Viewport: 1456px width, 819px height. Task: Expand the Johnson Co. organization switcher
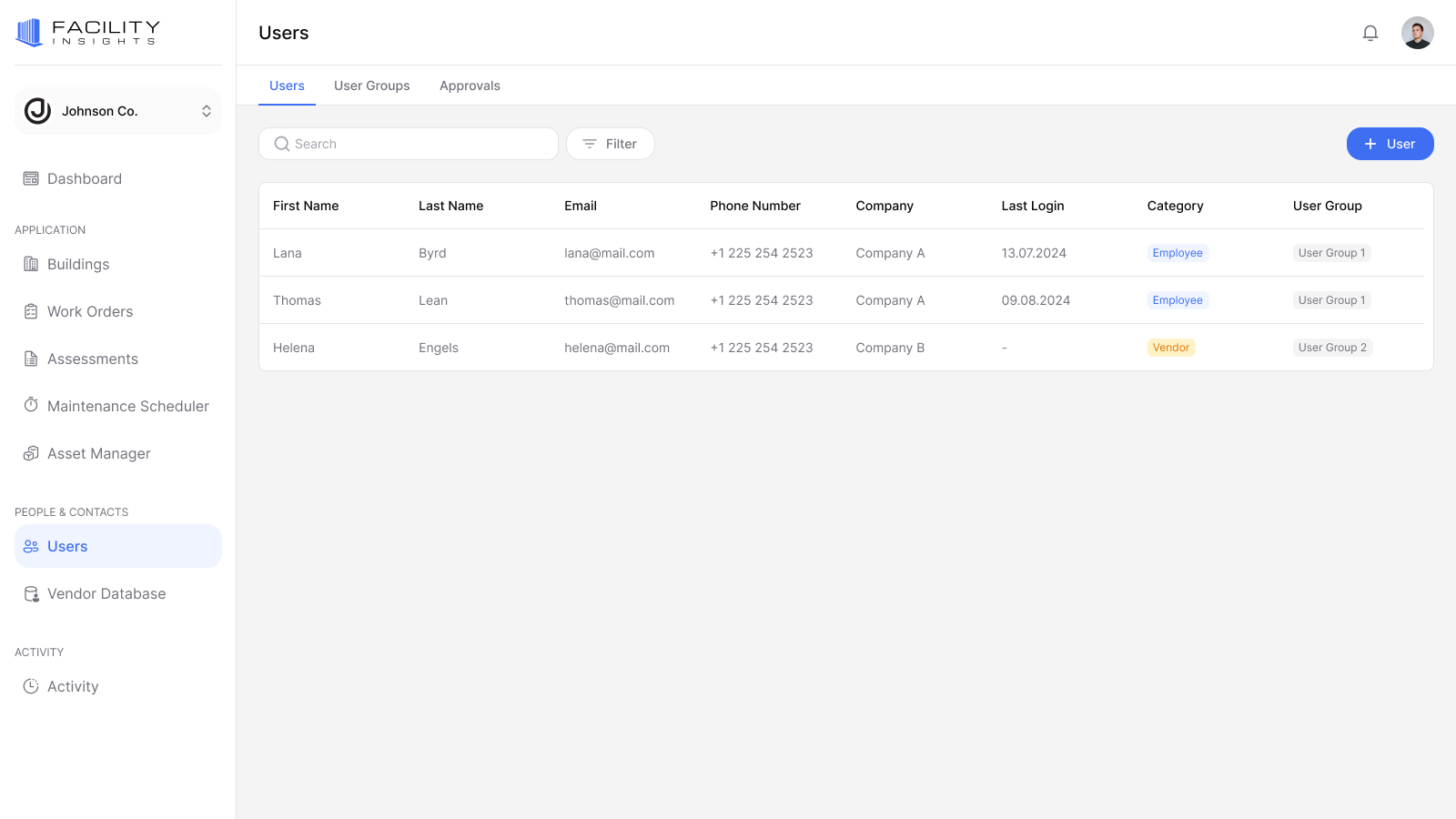(117, 111)
